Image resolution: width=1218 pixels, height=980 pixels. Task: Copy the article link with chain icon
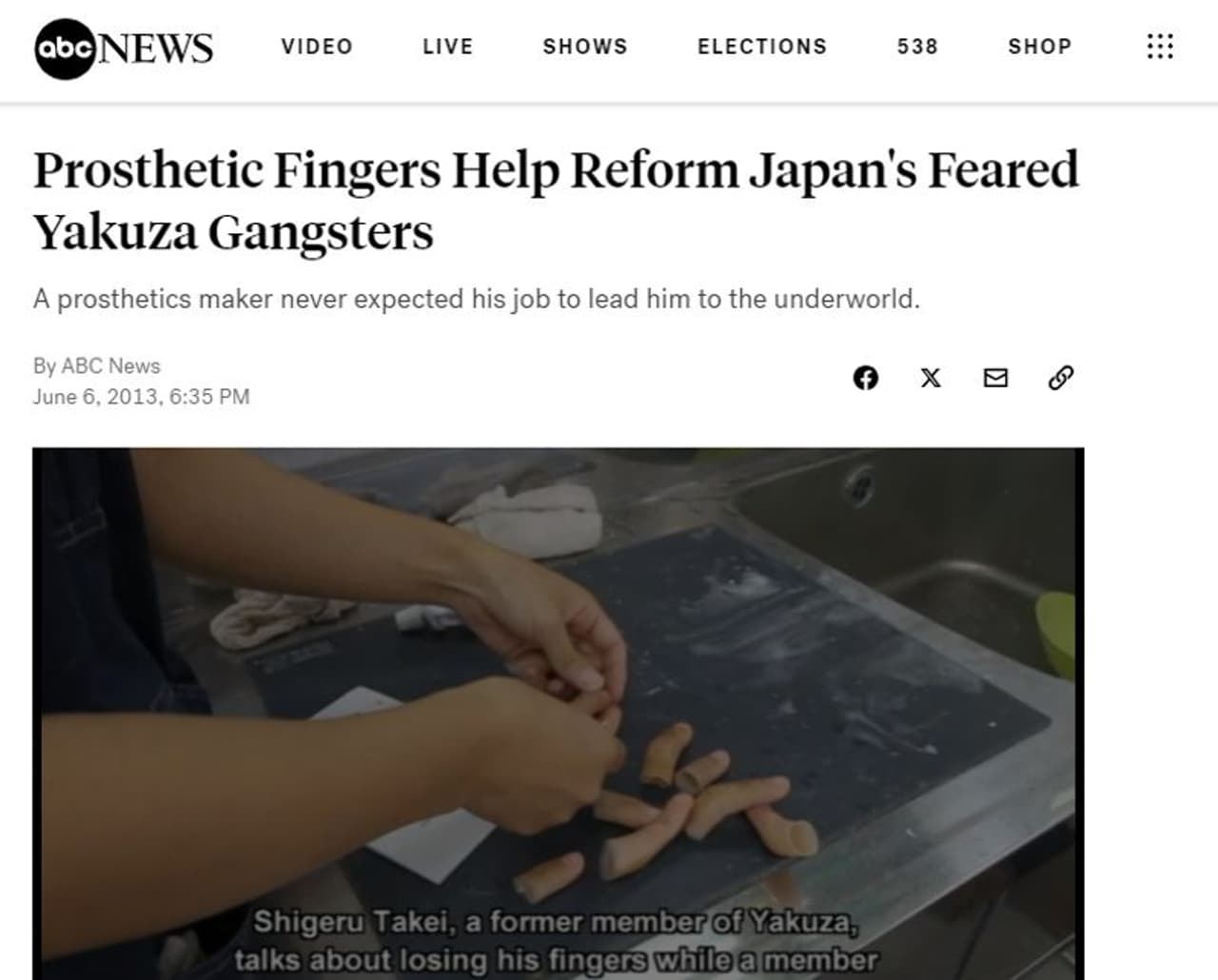pos(1061,378)
